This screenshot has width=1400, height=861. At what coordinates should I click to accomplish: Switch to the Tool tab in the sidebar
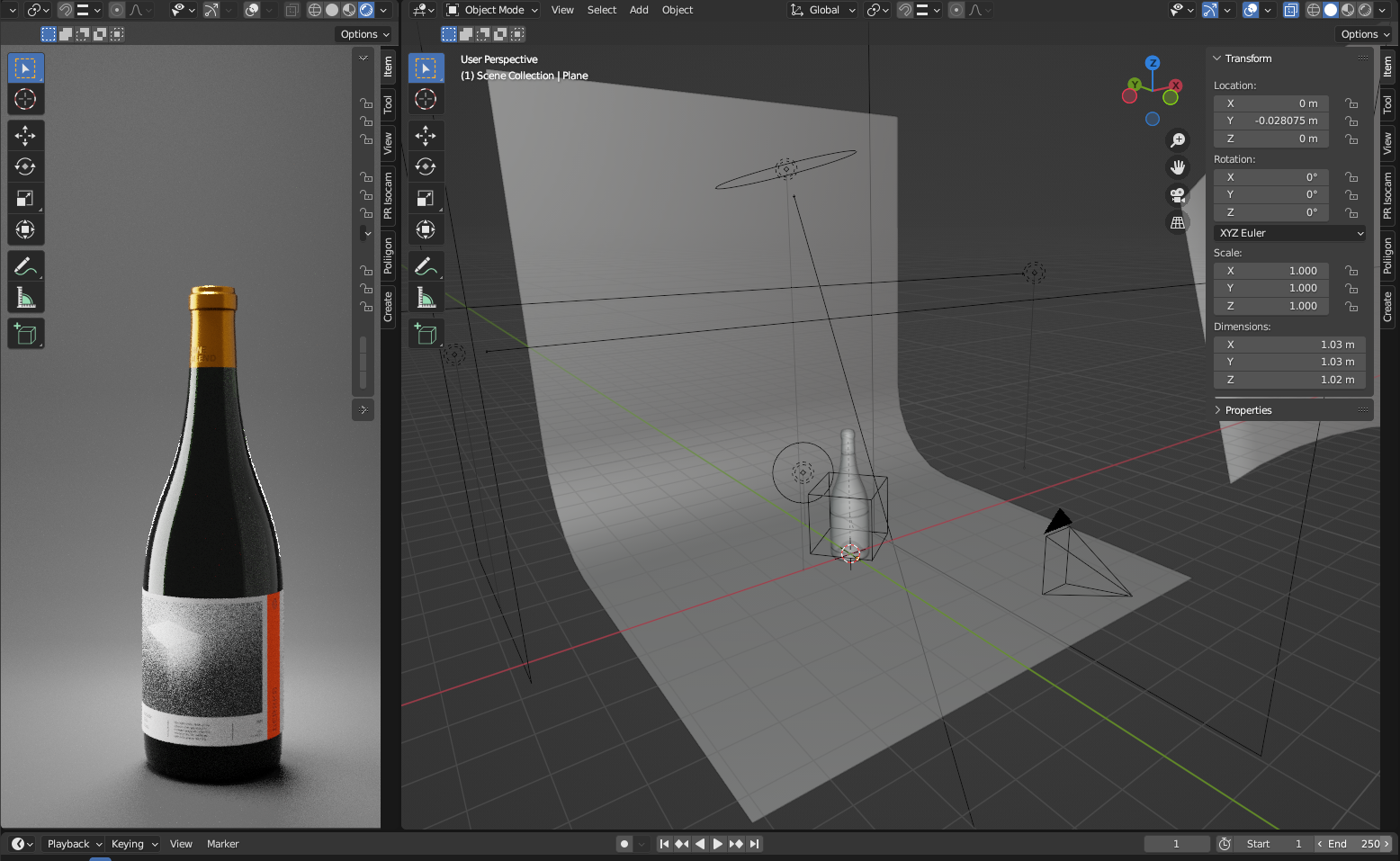coord(1388,104)
